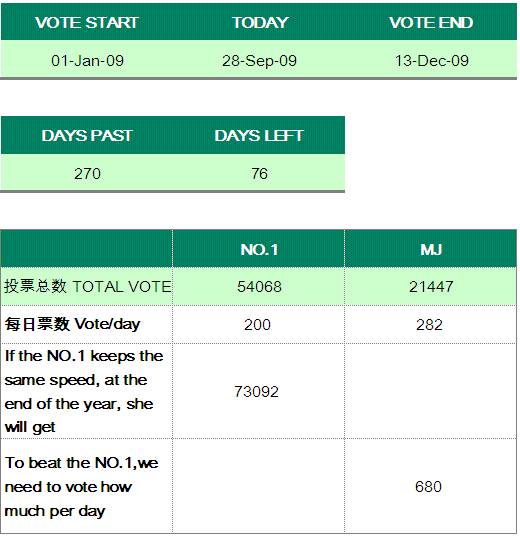Click NO.1 total vote value 54068
The image size is (520, 537).
(259, 286)
